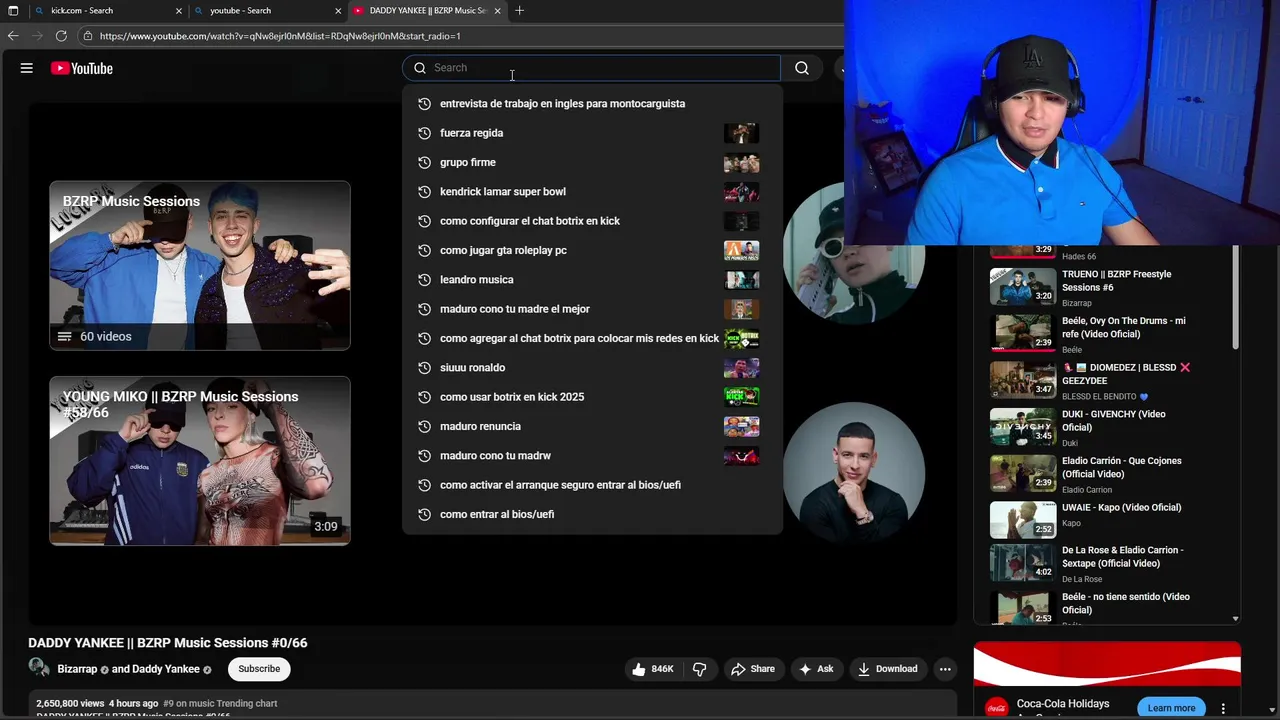Play TRUENO BZRP Freestyle Sessions #6

click(x=1106, y=287)
